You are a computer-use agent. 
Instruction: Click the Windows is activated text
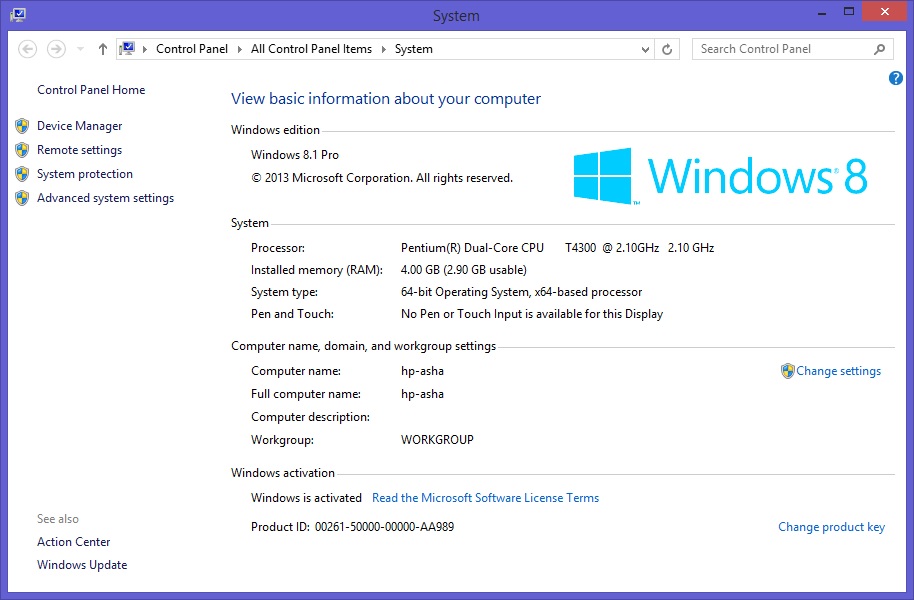(x=306, y=498)
